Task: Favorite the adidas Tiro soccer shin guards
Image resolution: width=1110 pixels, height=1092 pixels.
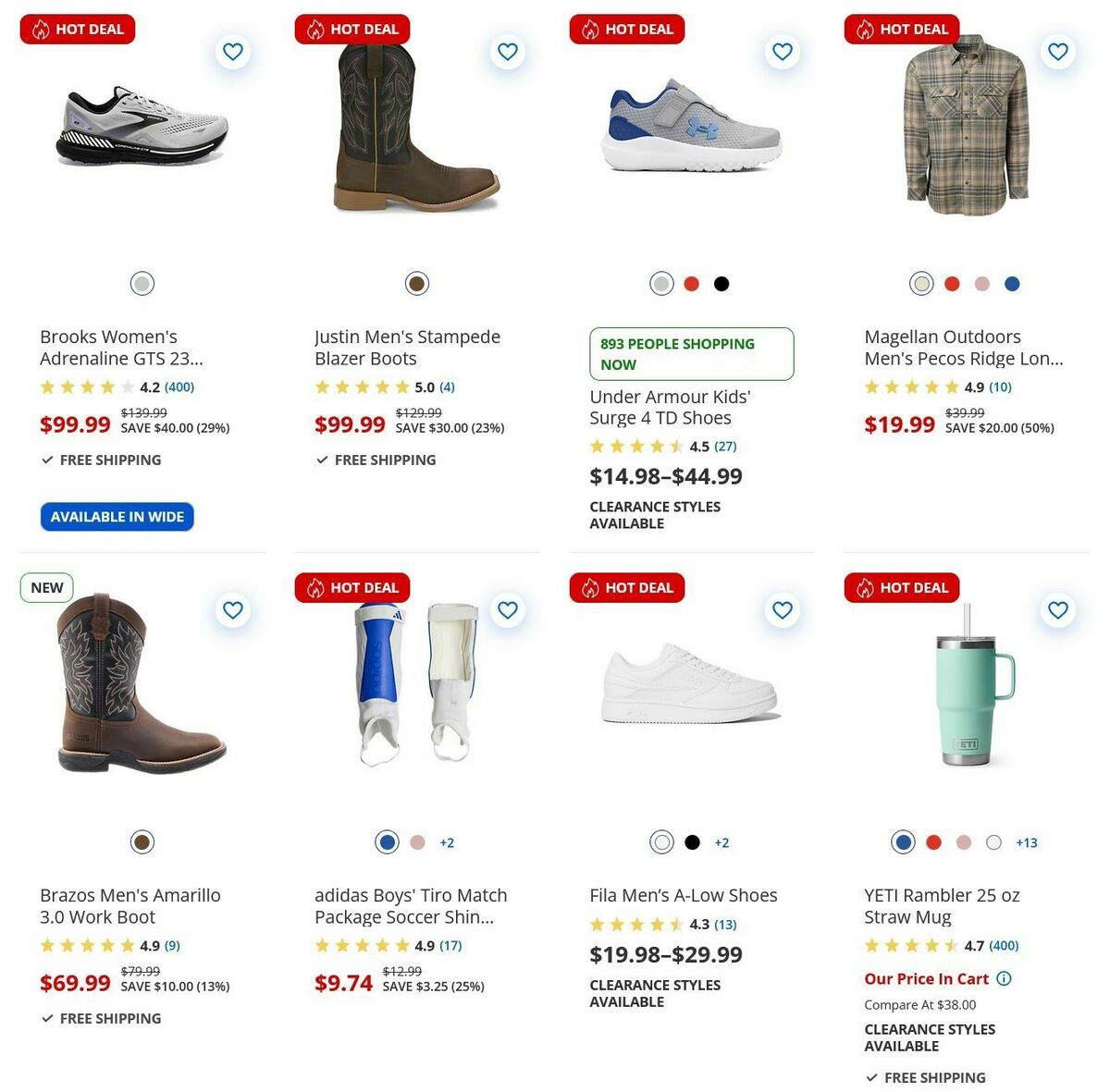Action: [507, 610]
